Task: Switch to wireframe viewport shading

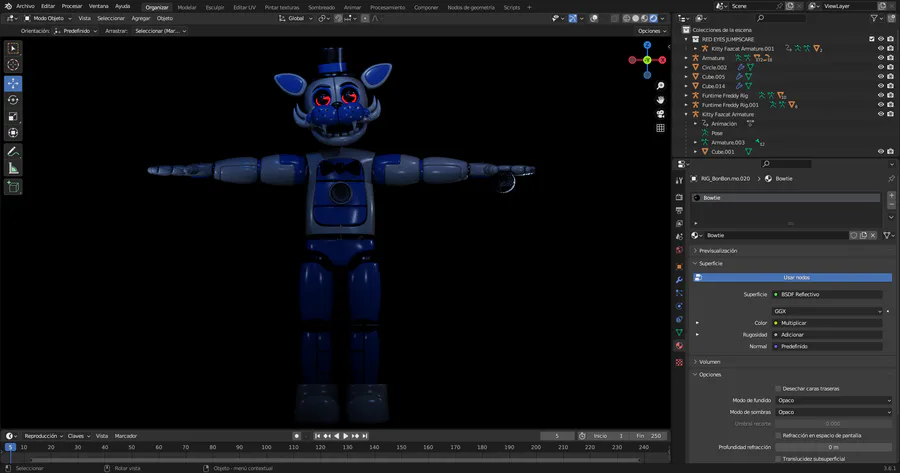Action: click(626, 18)
